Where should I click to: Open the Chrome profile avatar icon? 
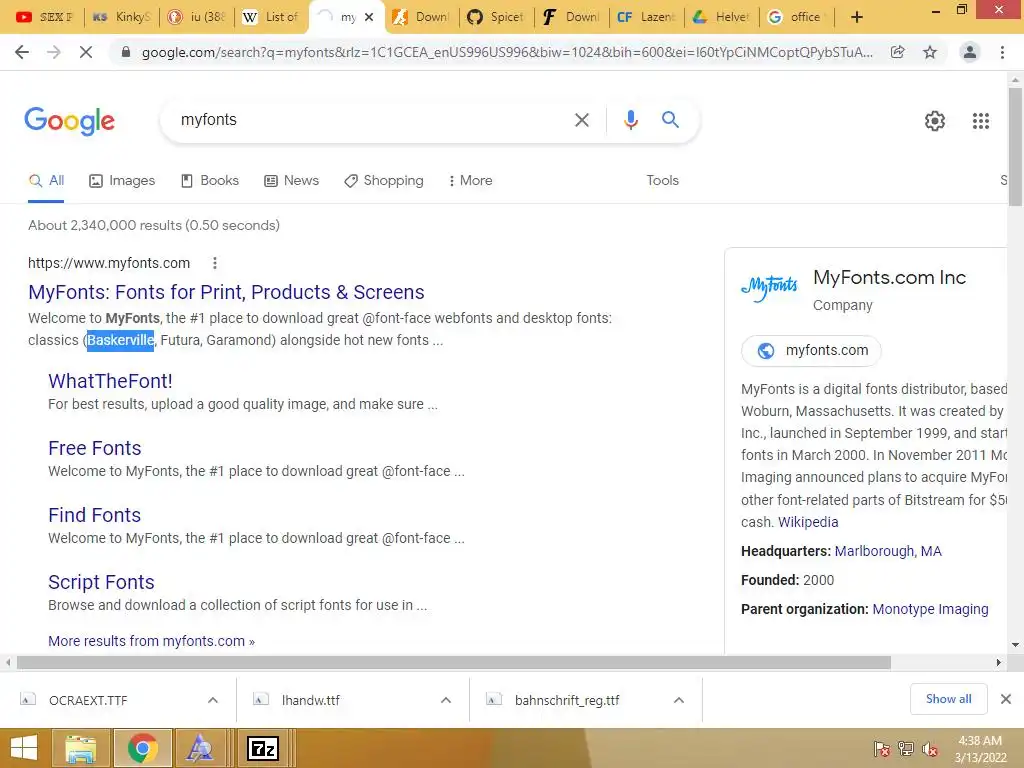pyautogui.click(x=970, y=52)
